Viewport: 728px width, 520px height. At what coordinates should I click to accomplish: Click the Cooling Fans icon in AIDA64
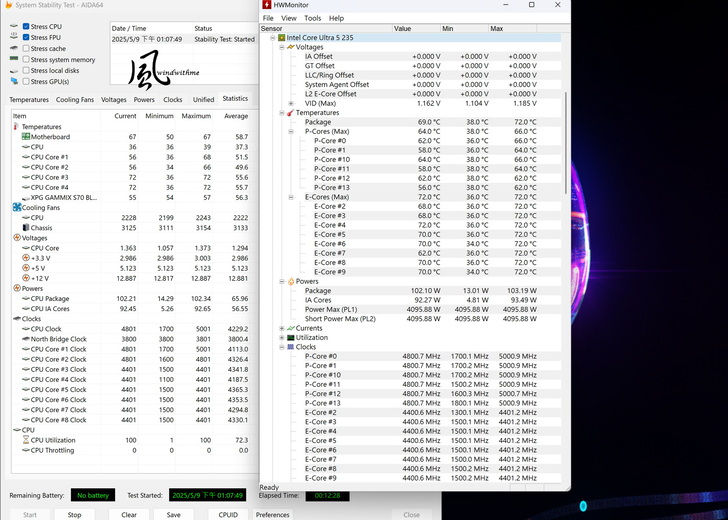tap(16, 207)
